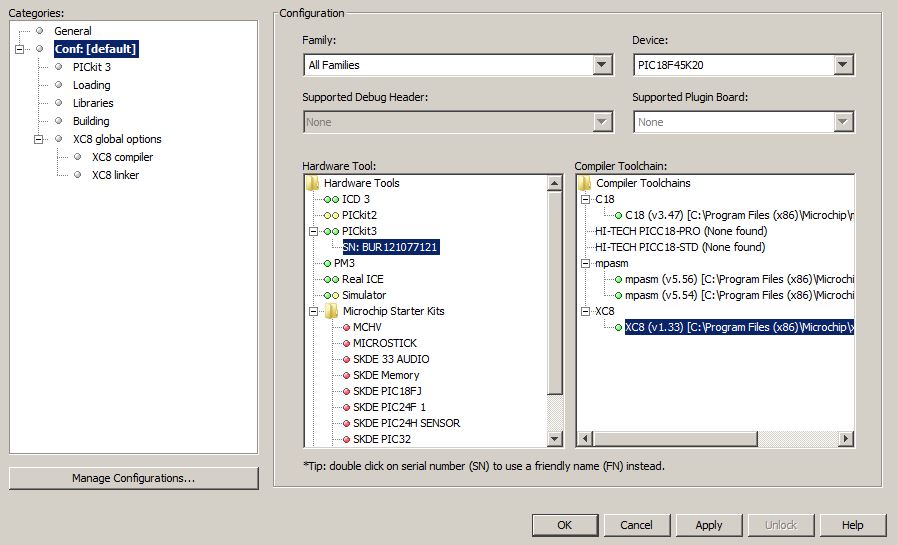Viewport: 897px width, 545px height.
Task: Click C18 (v3.47) green status indicator
Action: pyautogui.click(x=618, y=216)
